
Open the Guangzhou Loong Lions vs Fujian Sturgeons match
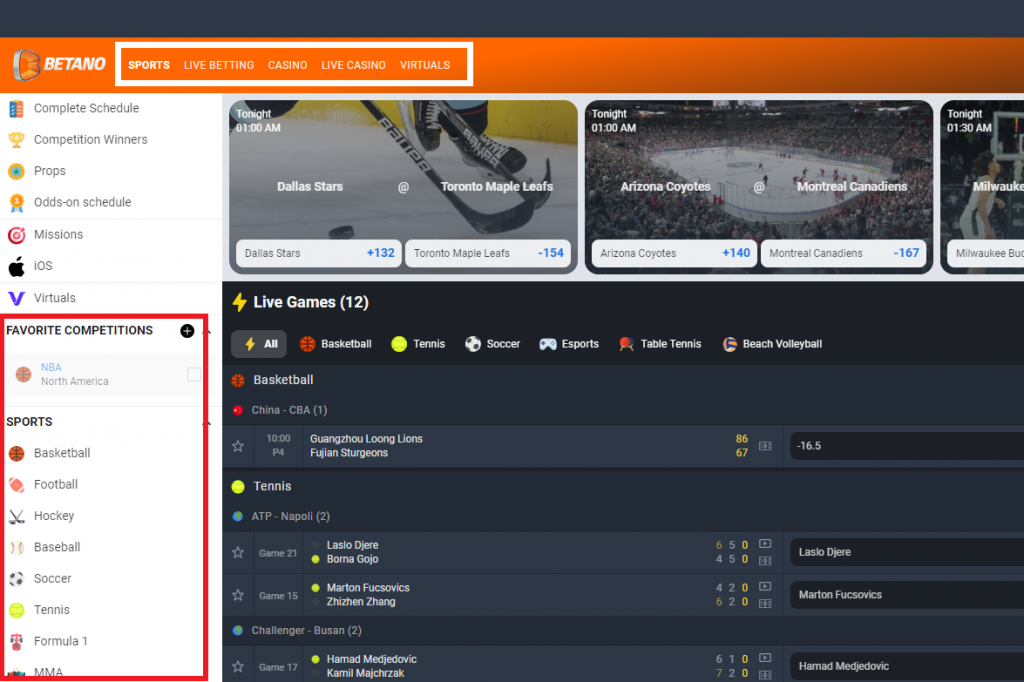(x=366, y=446)
